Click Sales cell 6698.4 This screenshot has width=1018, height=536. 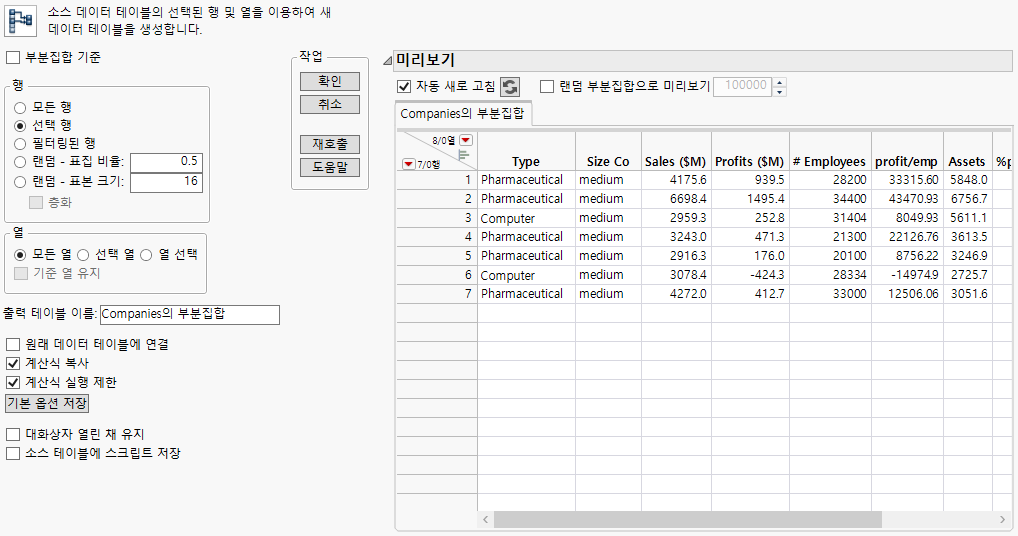(x=677, y=199)
